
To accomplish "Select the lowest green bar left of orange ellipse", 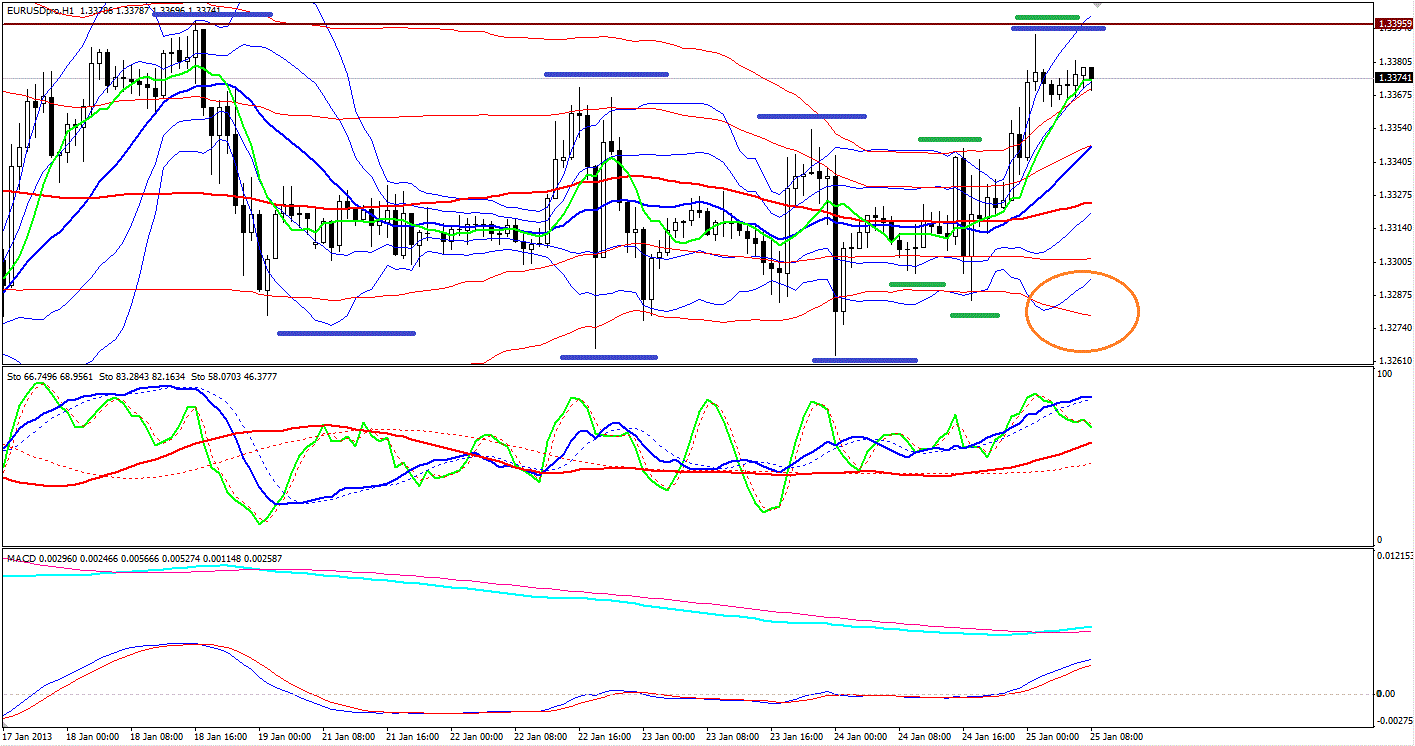I will tap(974, 316).
